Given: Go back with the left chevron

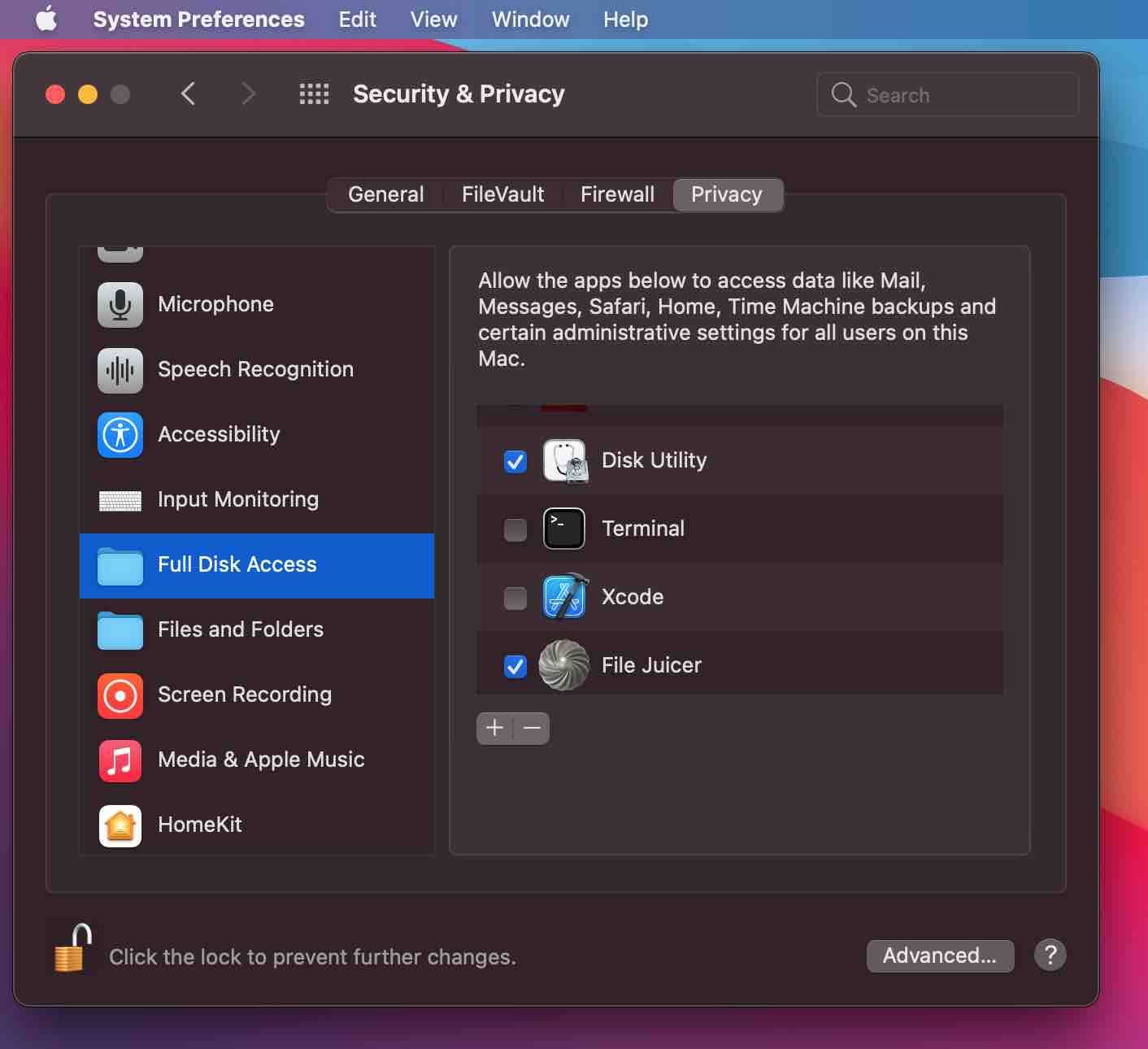Looking at the screenshot, I should [x=188, y=94].
